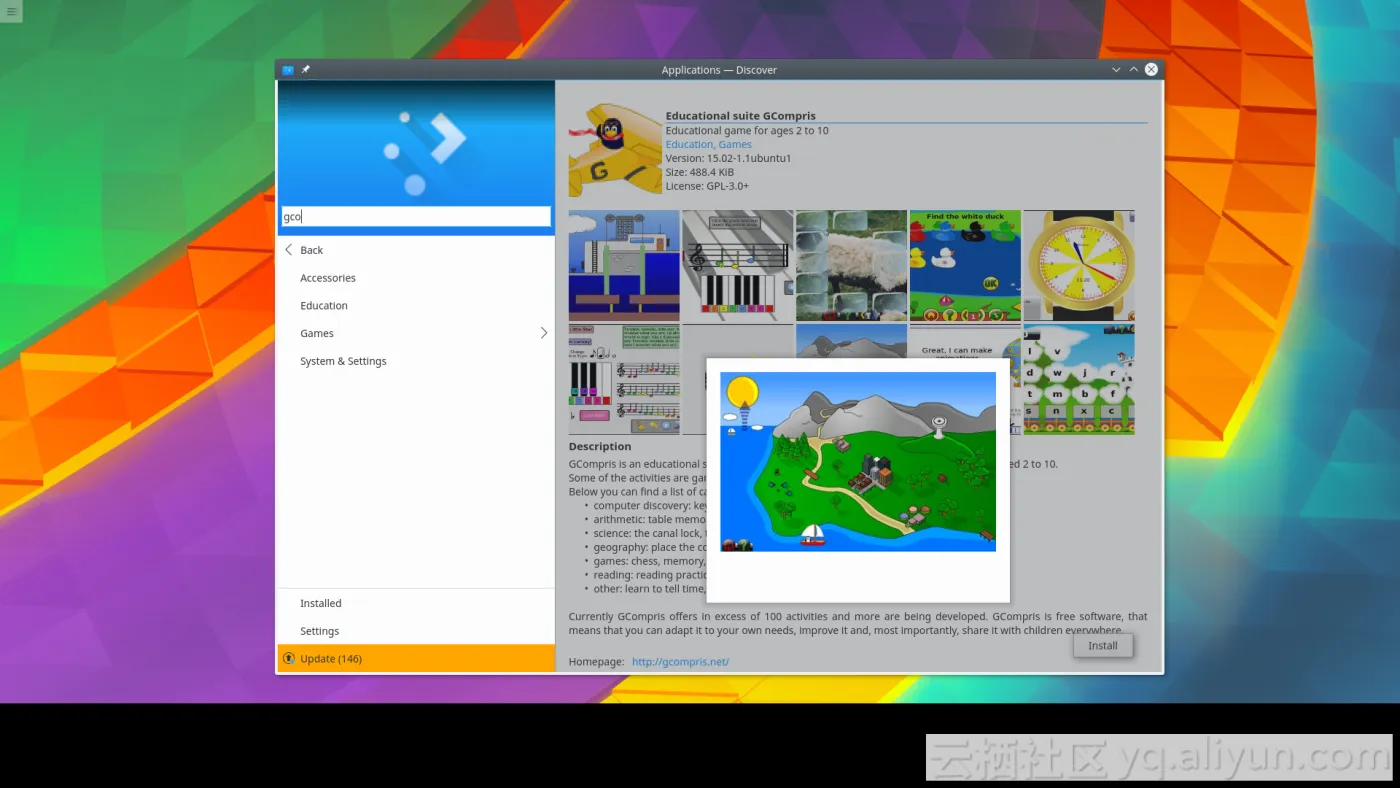1400x788 pixels.
Task: Open the letter clouds keyboard thumbnail
Action: pos(1079,379)
